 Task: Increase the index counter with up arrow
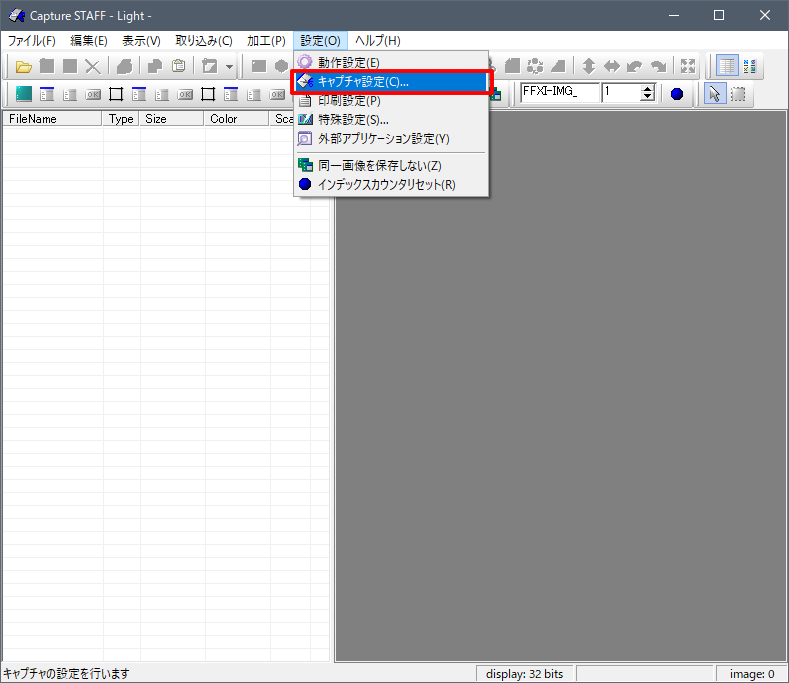[648, 89]
